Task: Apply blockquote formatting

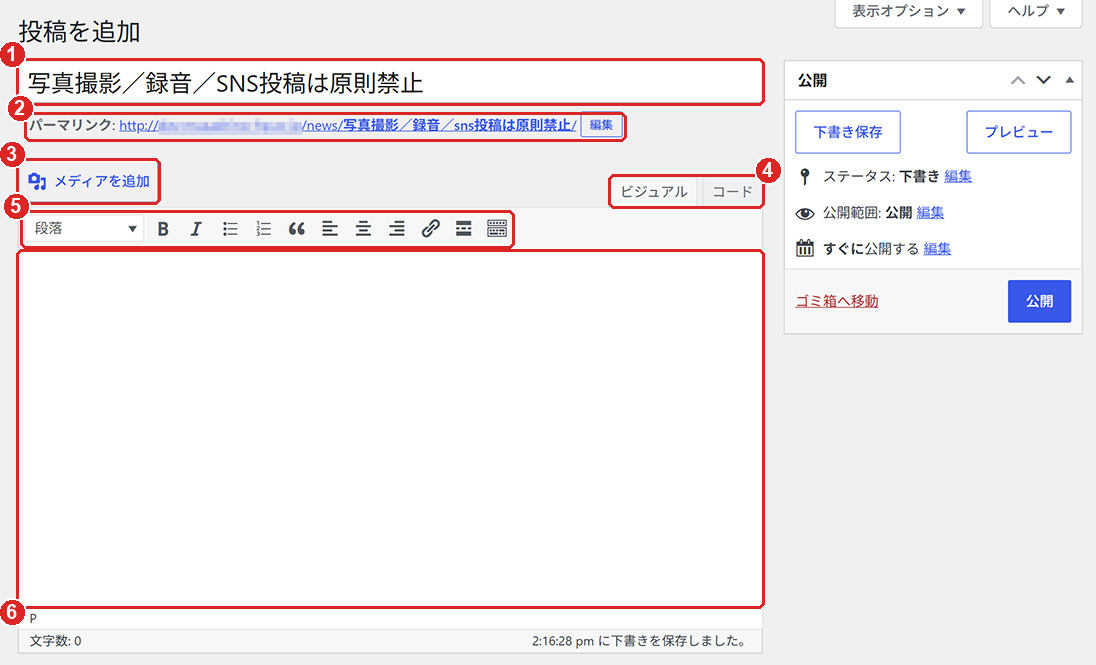Action: [x=296, y=229]
